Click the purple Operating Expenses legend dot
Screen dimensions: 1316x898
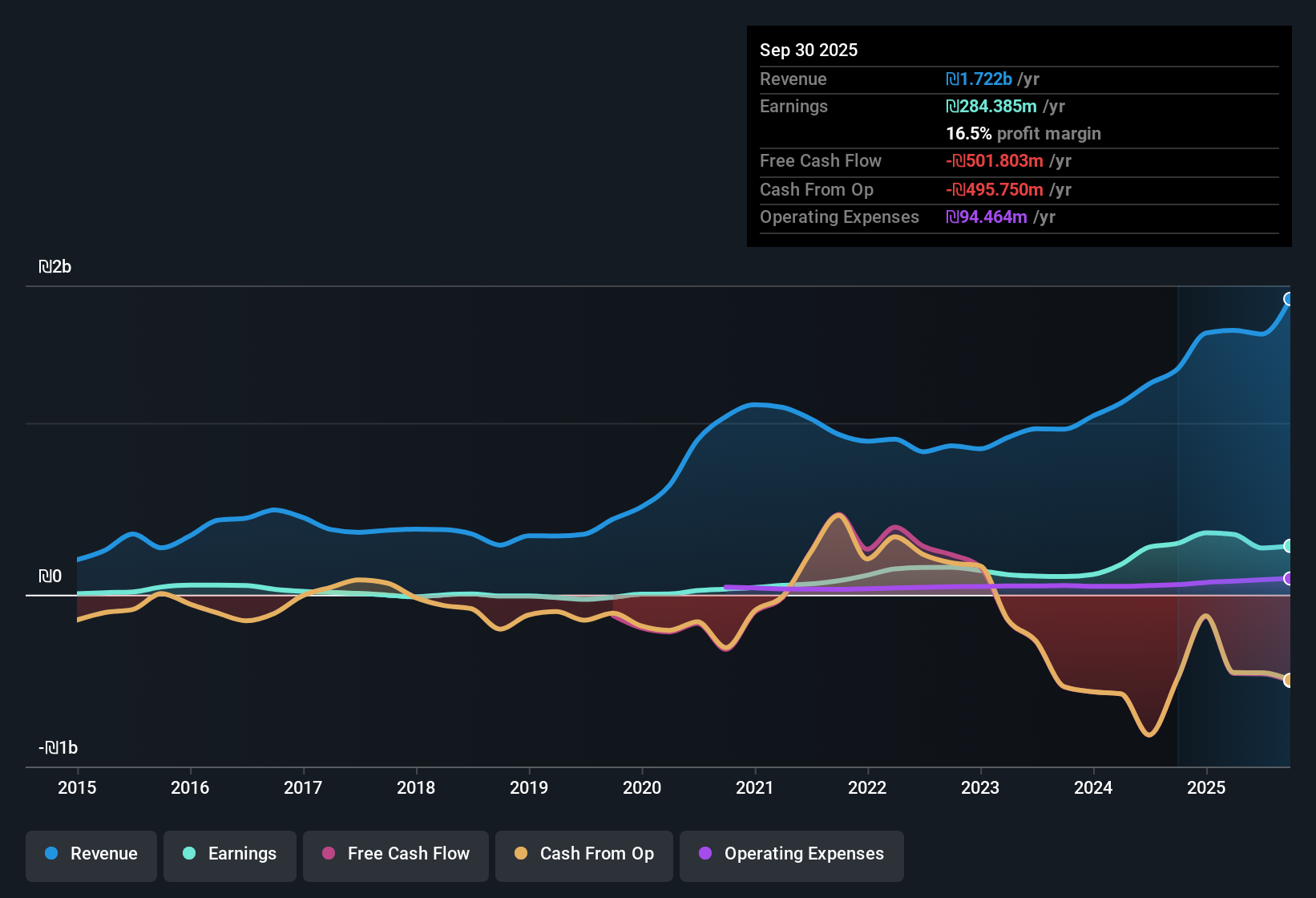(705, 855)
